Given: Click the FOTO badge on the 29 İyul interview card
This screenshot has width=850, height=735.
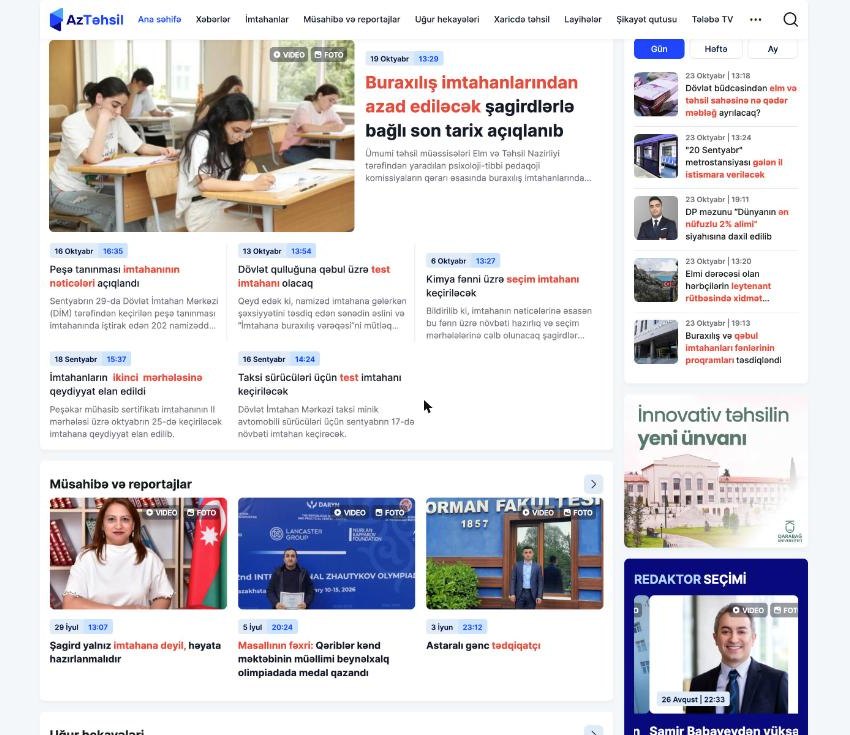Looking at the screenshot, I should click(x=201, y=512).
